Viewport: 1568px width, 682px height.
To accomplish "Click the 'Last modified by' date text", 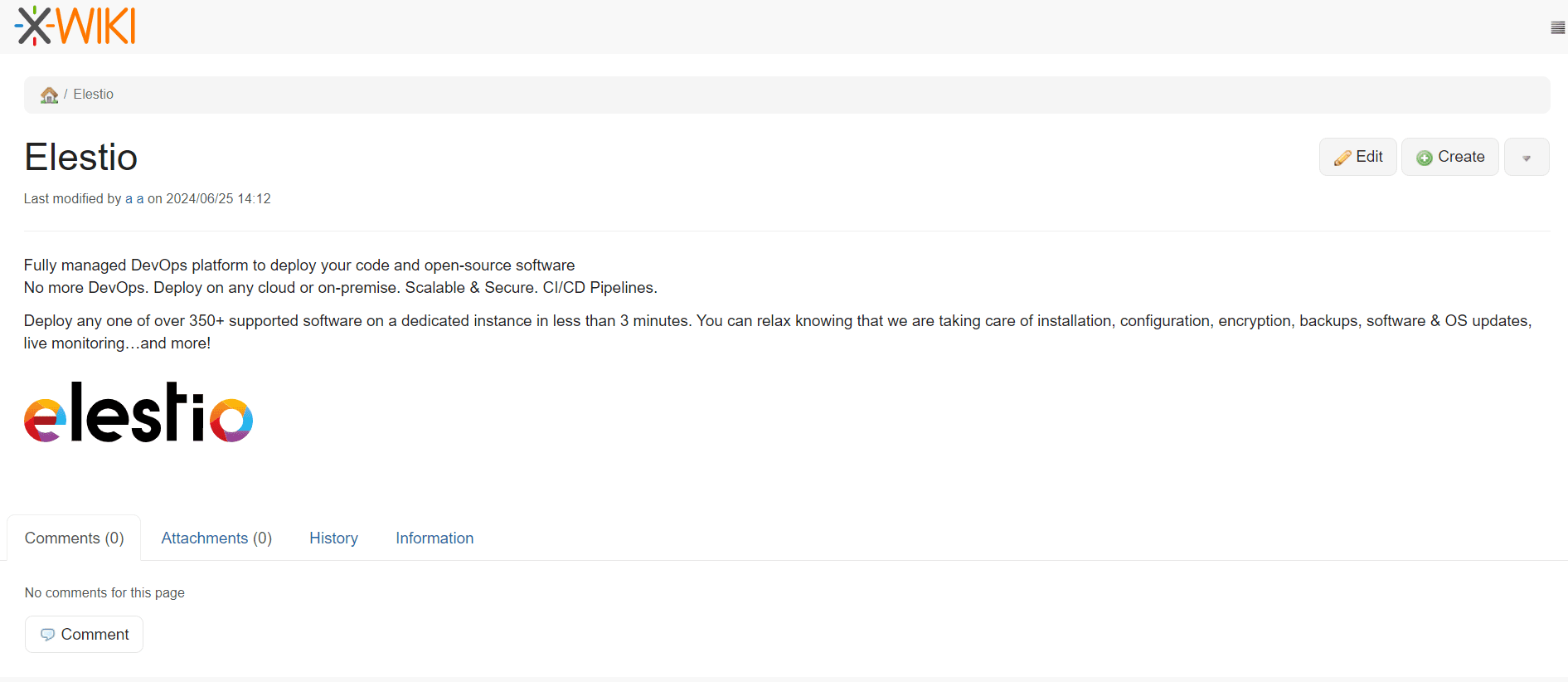I will [147, 198].
